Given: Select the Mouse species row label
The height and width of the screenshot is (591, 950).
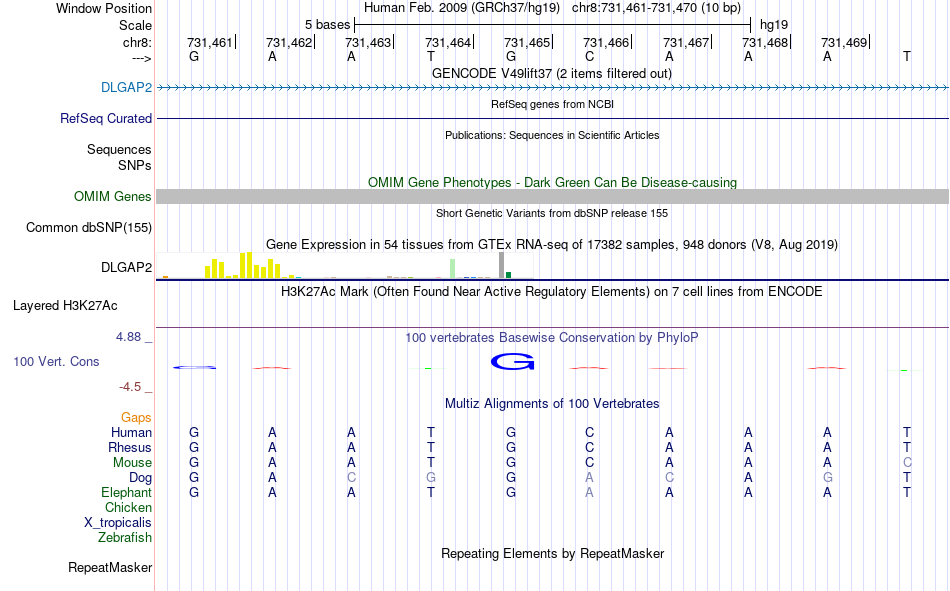Looking at the screenshot, I should tap(132, 462).
